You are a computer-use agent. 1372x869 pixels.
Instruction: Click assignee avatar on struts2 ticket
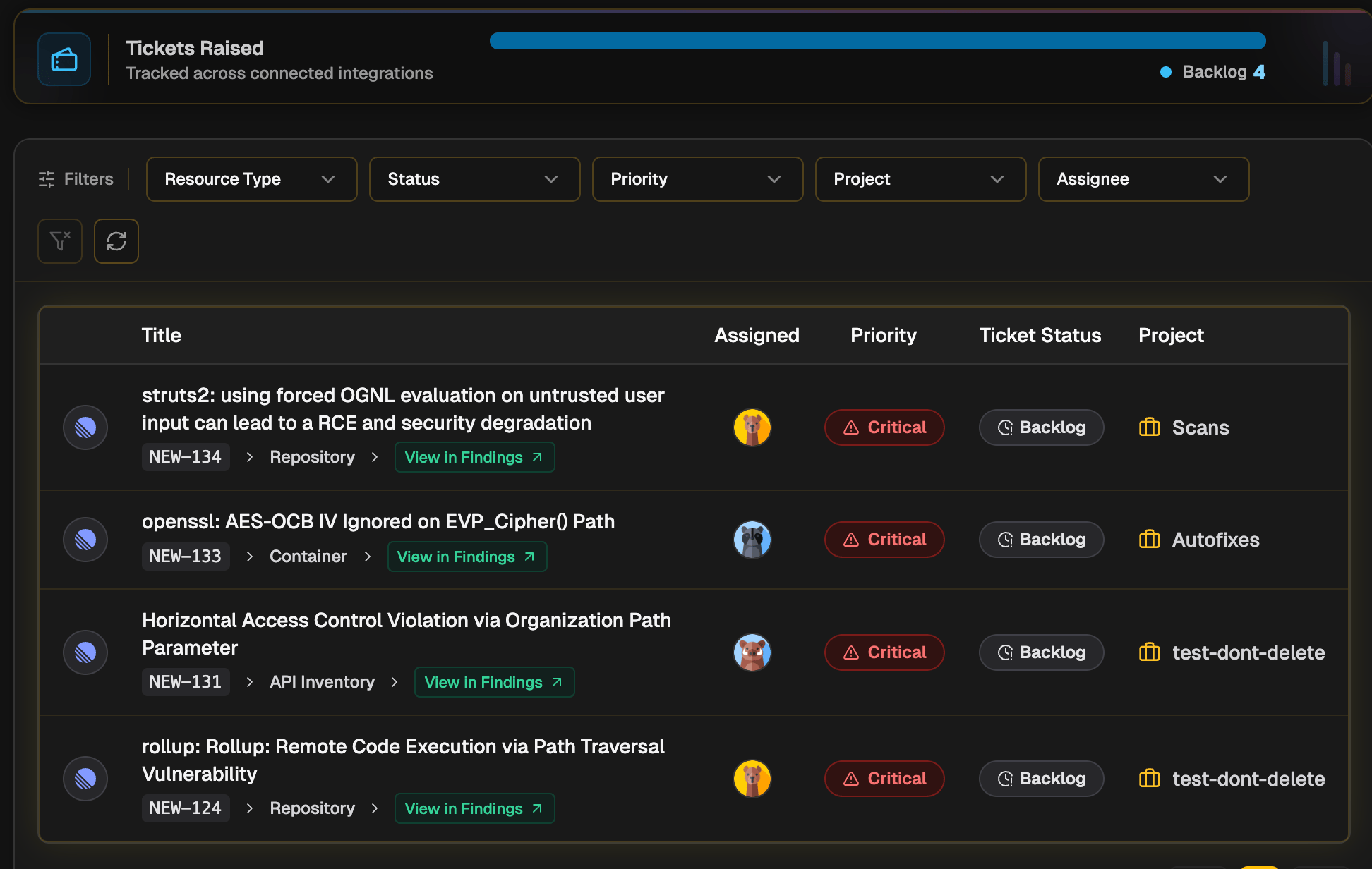[752, 427]
